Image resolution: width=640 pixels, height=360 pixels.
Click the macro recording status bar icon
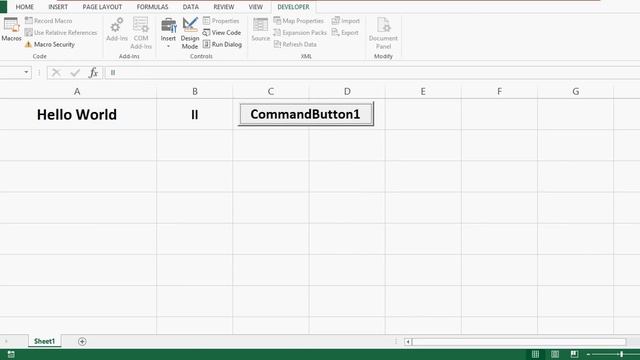(x=11, y=354)
